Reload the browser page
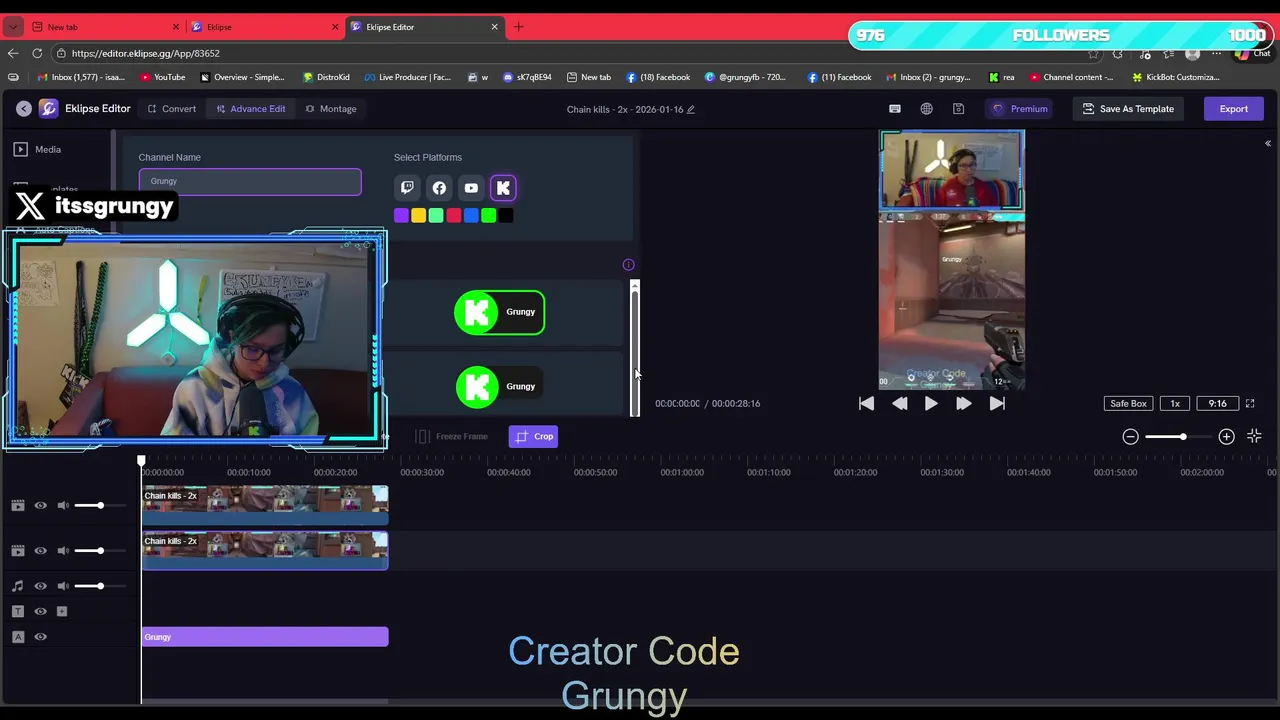The height and width of the screenshot is (720, 1280). point(37,53)
